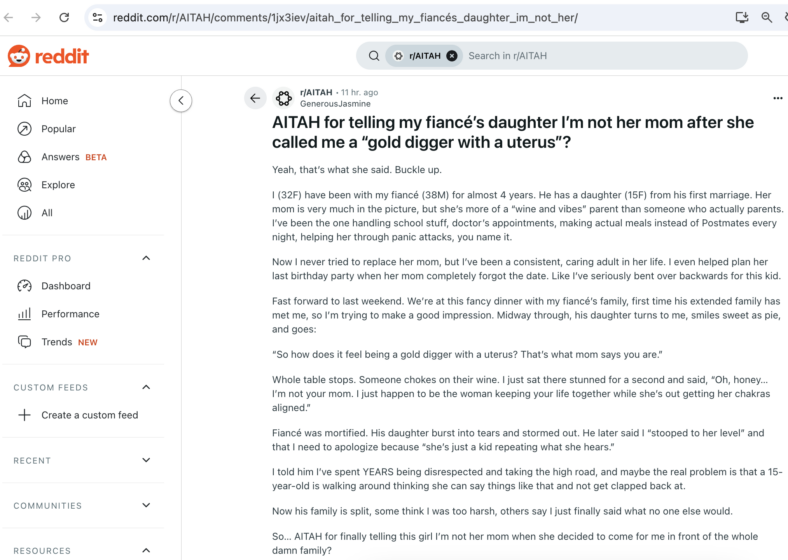Click the Popular arrow icon

pos(24,129)
